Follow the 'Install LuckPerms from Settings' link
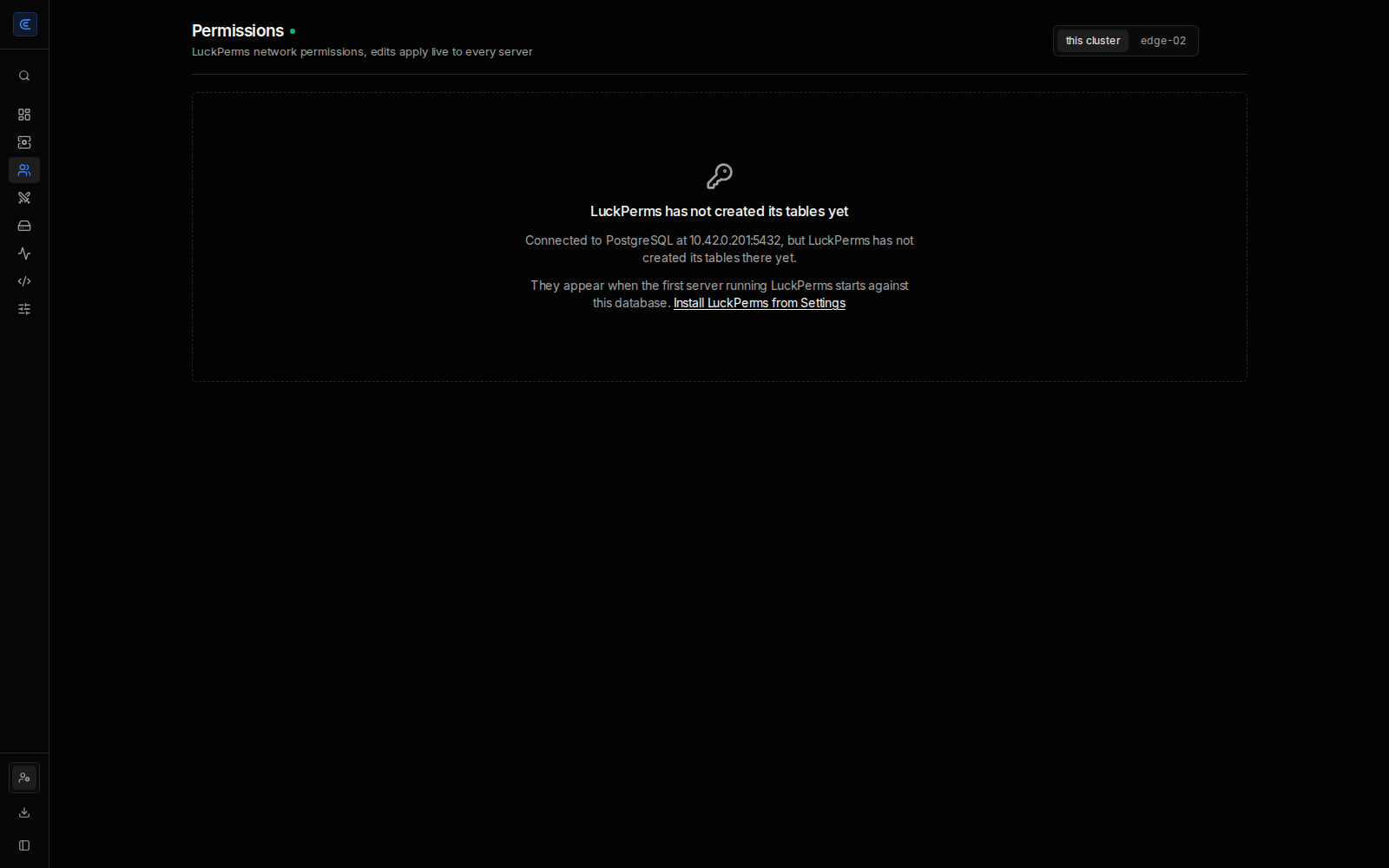This screenshot has width=1389, height=868. pyautogui.click(x=760, y=303)
